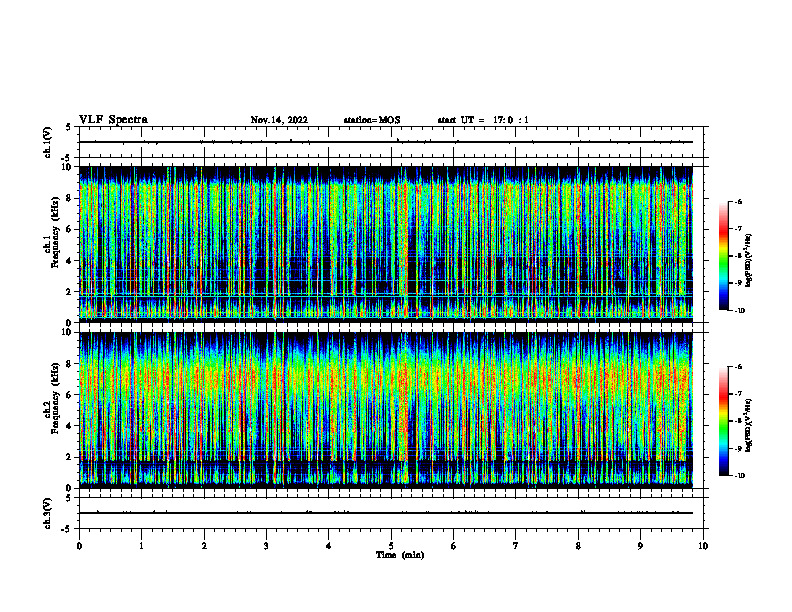Click the "4" kHz tick on ch.1 axis

point(70,261)
